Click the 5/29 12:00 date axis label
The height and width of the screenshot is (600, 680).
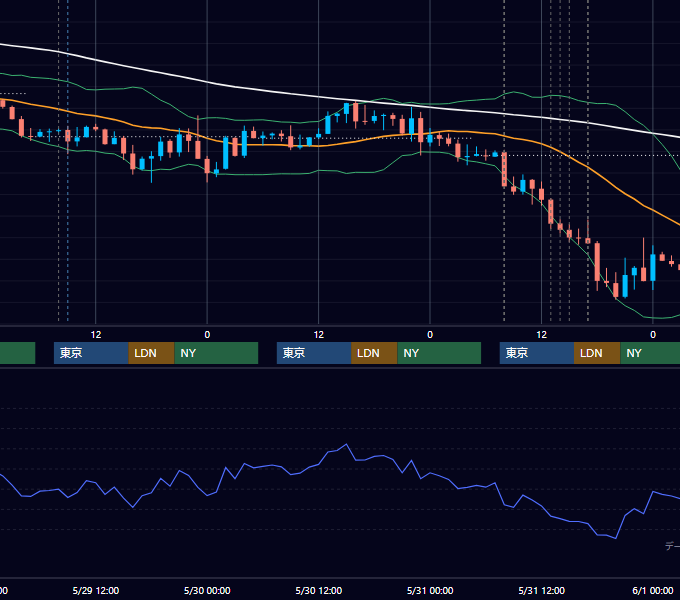(x=96, y=590)
